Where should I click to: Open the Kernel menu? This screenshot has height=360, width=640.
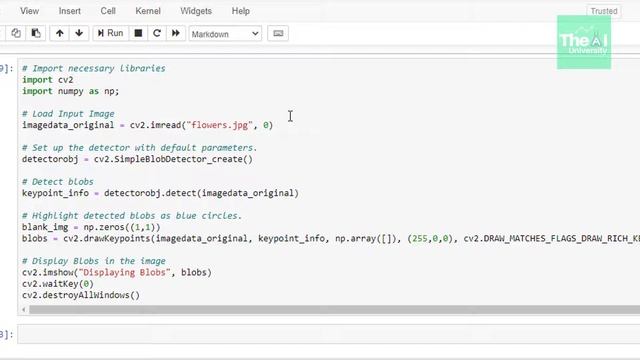148,11
